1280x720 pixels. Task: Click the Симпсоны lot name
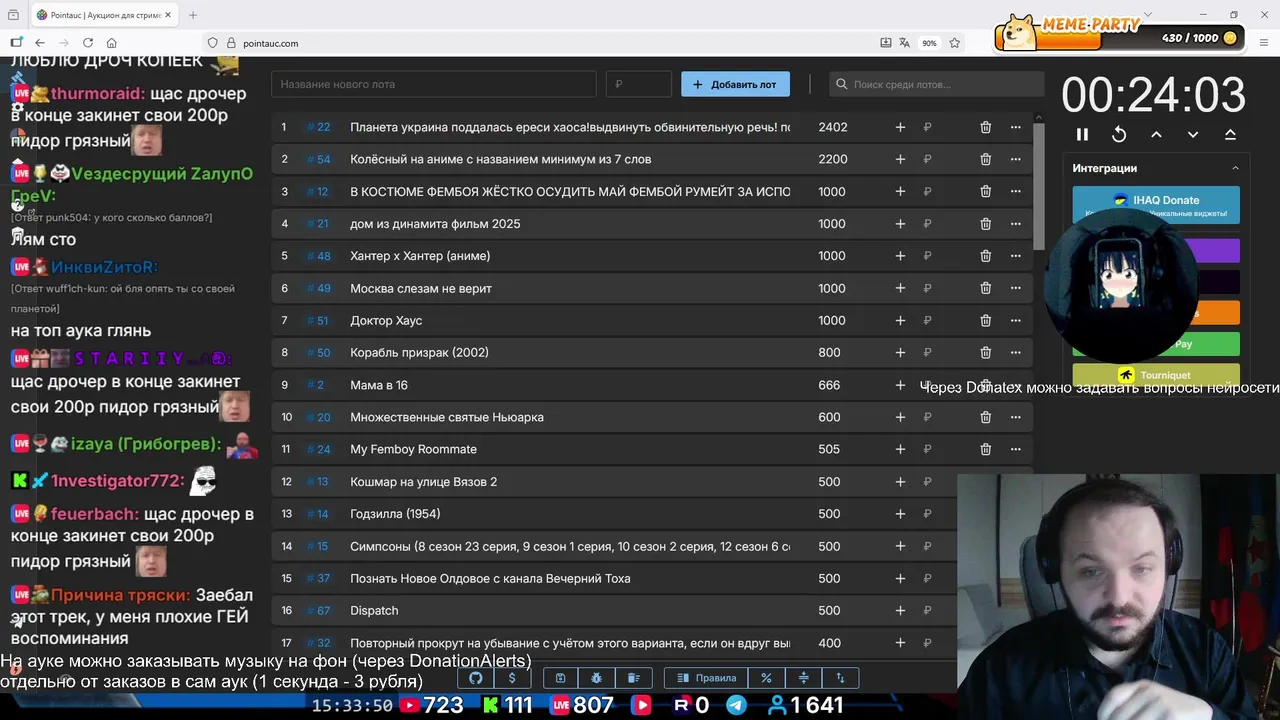point(570,546)
